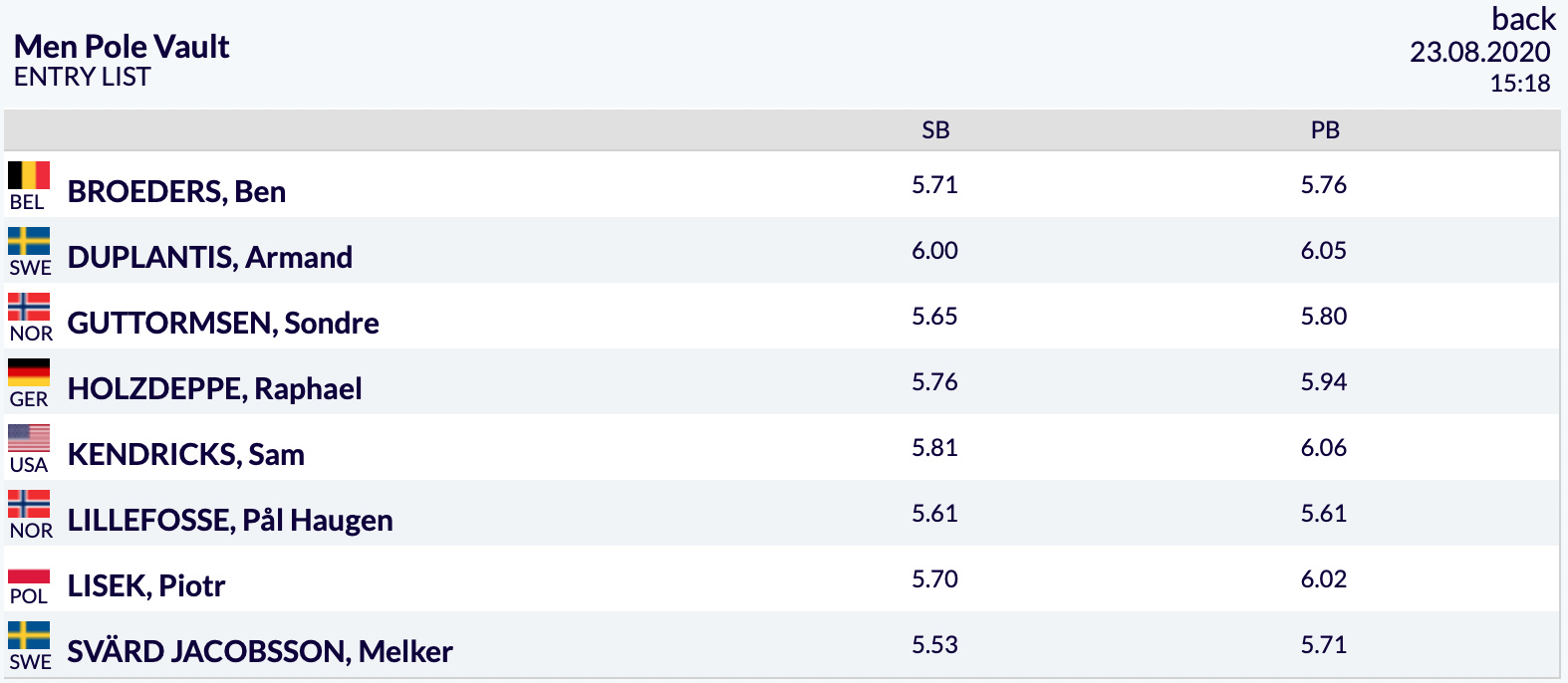Click the Sweden flag beside Svärd Jacobsson
Viewport: 1568px width, 683px height.
coord(29,635)
